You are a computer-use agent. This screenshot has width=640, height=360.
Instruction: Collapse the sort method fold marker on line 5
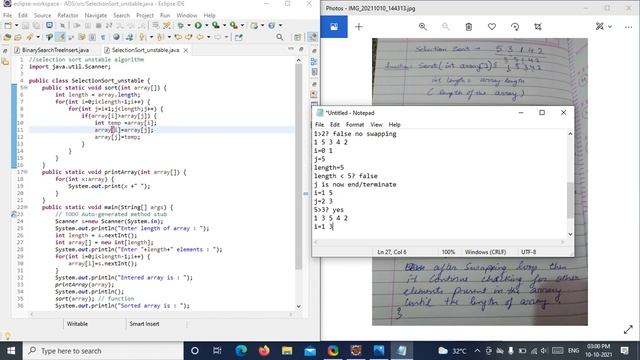coord(26,88)
